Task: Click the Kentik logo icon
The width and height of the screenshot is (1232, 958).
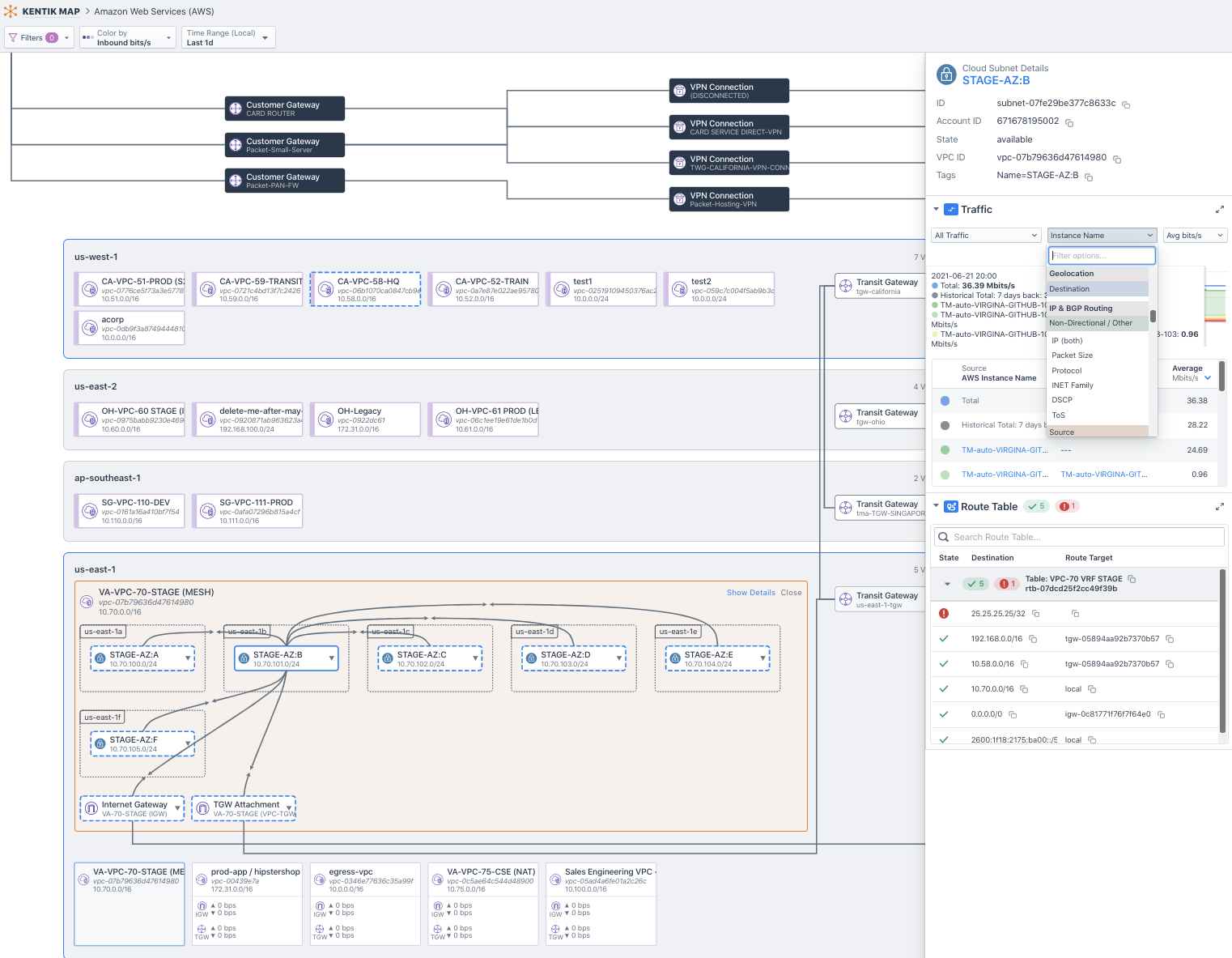Action: point(11,11)
